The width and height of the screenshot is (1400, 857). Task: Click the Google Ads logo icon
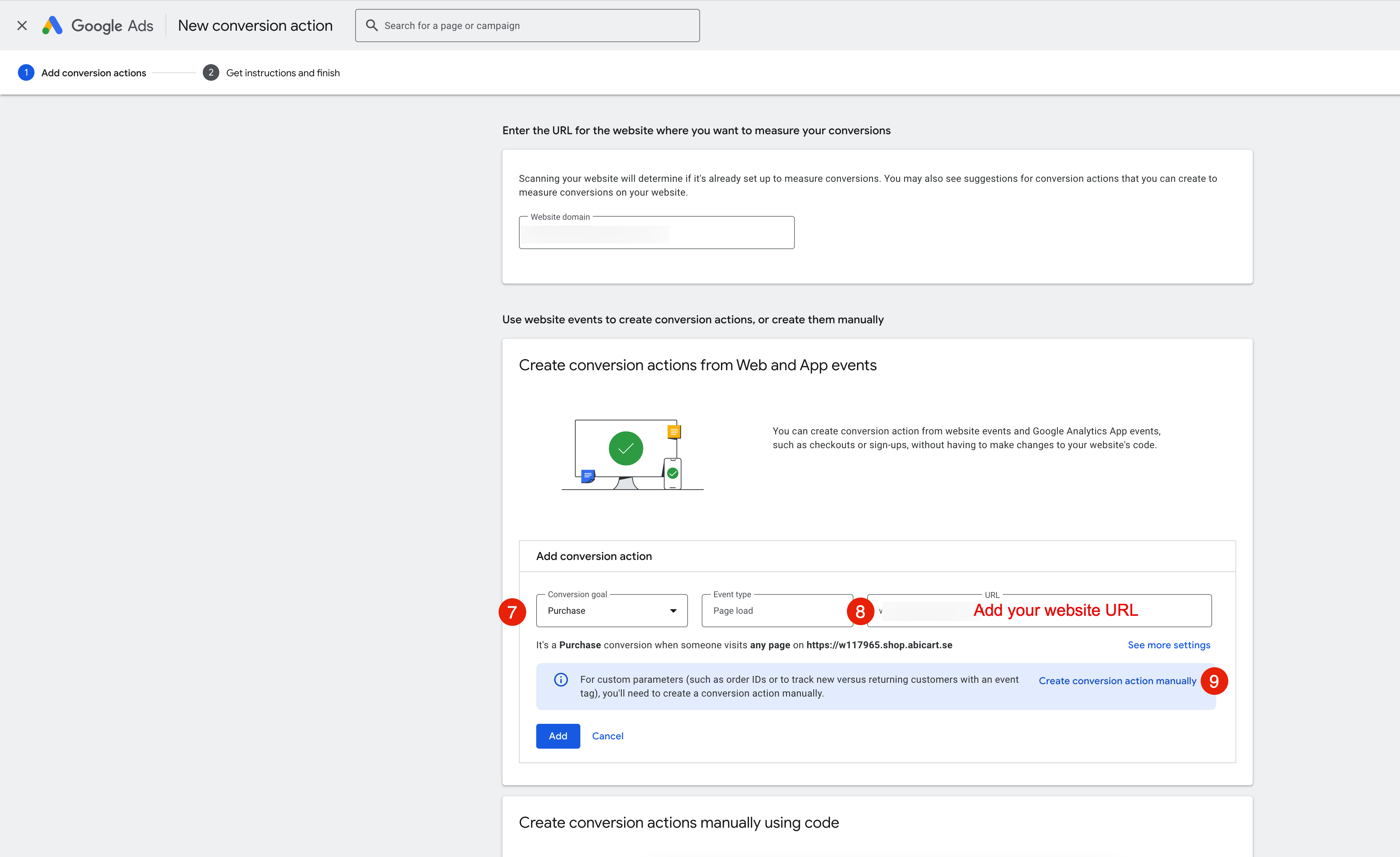[52, 26]
